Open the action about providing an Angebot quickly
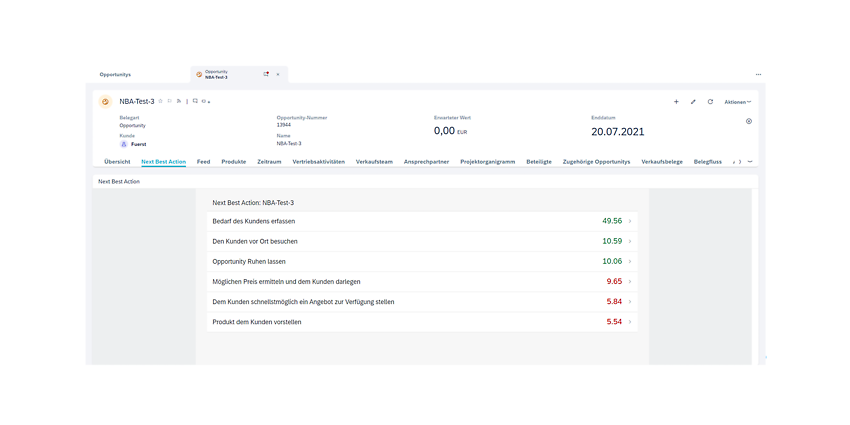The height and width of the screenshot is (425, 850). (422, 301)
